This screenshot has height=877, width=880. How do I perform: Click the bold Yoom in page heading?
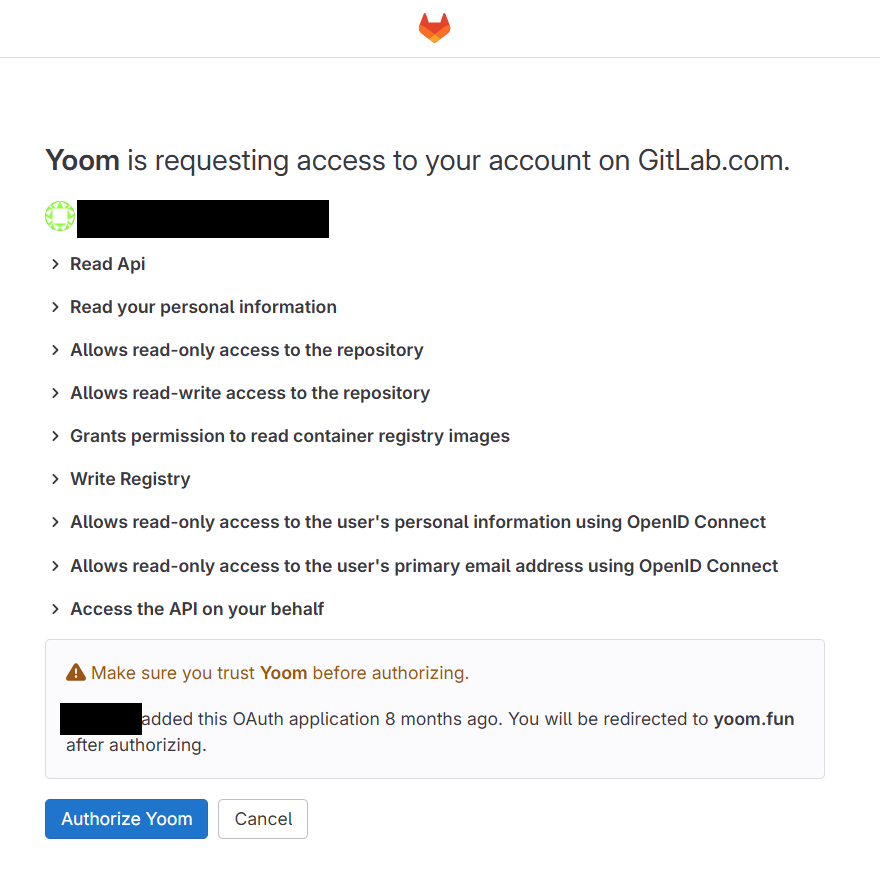coord(82,160)
